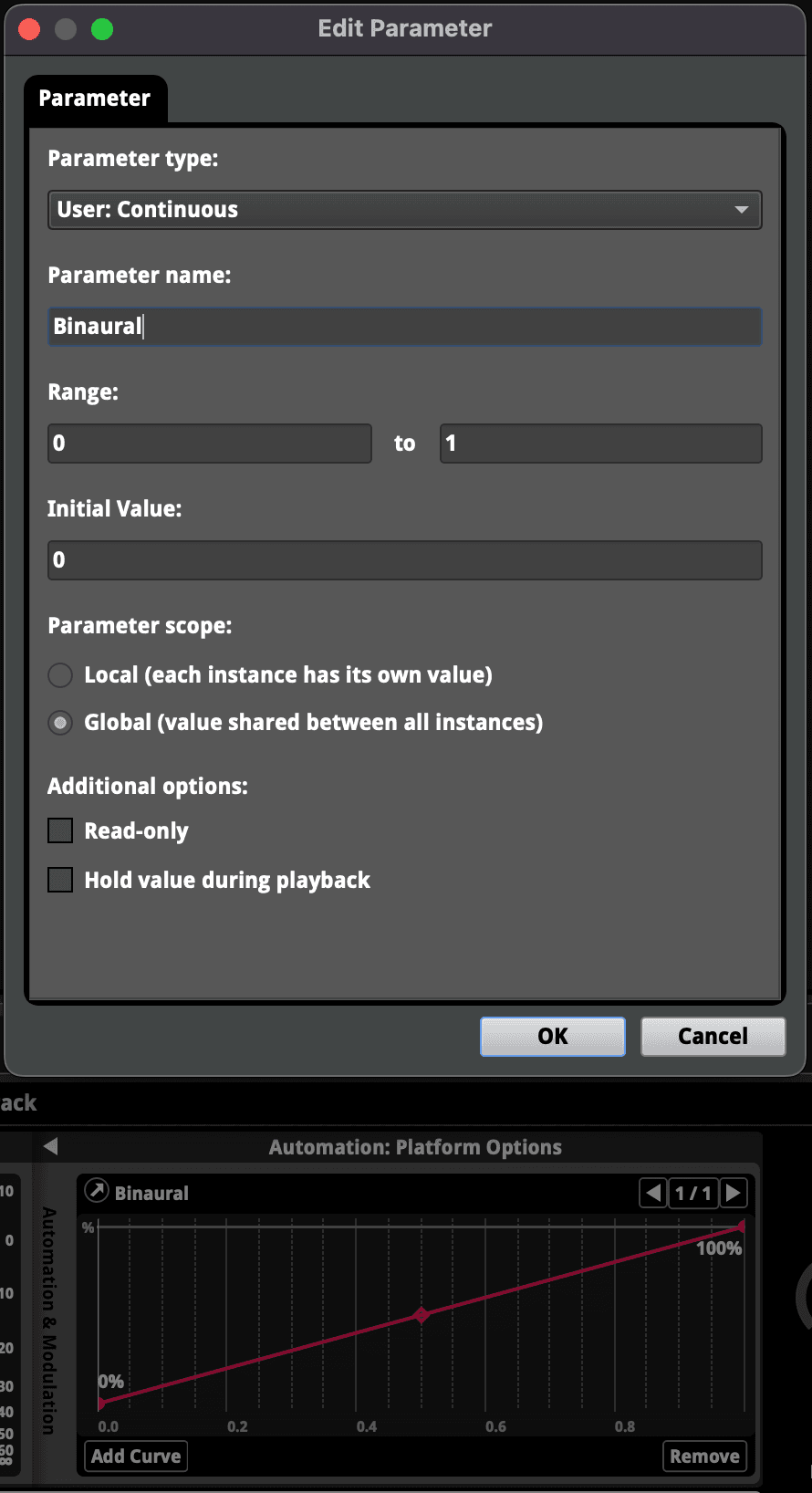This screenshot has width=812, height=1493.
Task: Enable the Read-only option
Action: click(x=59, y=830)
